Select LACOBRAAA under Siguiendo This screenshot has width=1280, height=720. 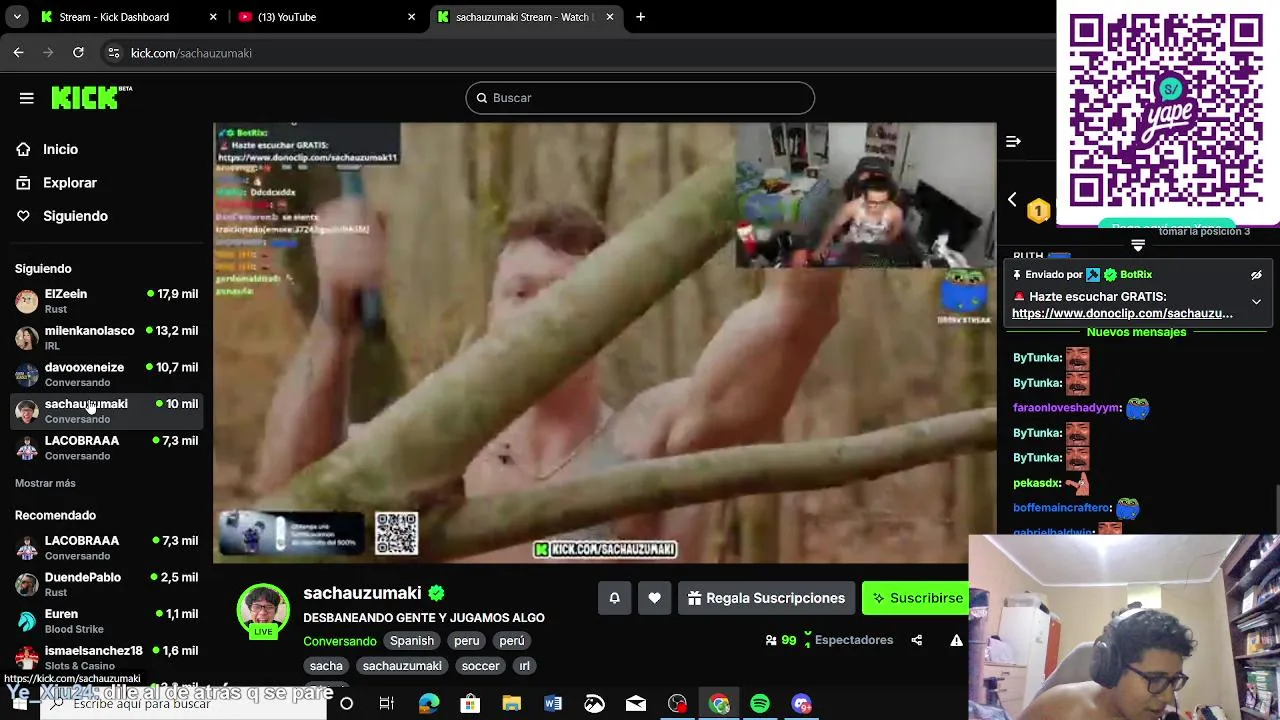(107, 448)
